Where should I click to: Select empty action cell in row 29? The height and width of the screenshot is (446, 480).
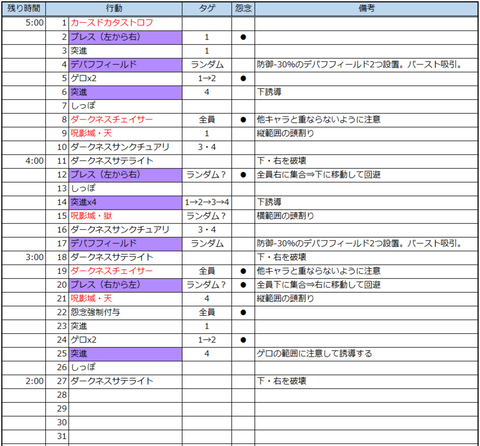coord(125,409)
